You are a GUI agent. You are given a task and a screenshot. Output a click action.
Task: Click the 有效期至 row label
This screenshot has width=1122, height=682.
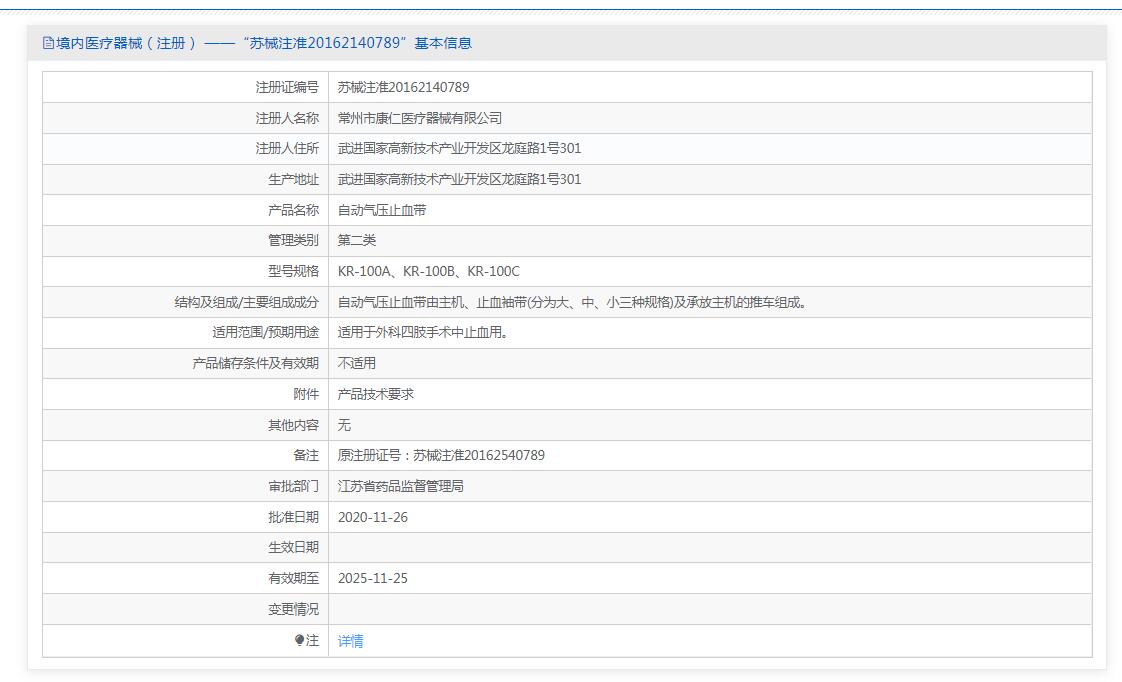[293, 578]
